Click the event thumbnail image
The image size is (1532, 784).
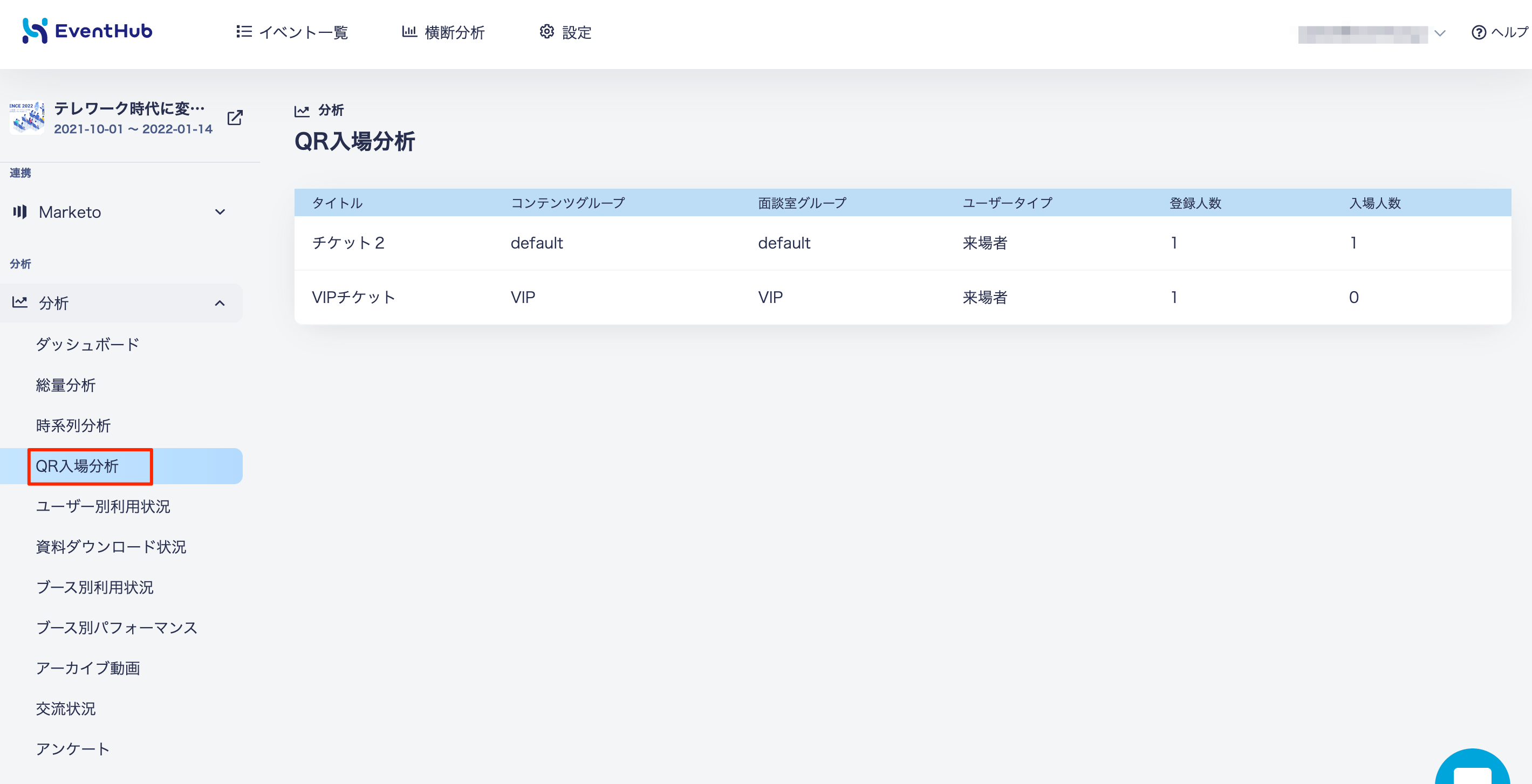click(27, 118)
